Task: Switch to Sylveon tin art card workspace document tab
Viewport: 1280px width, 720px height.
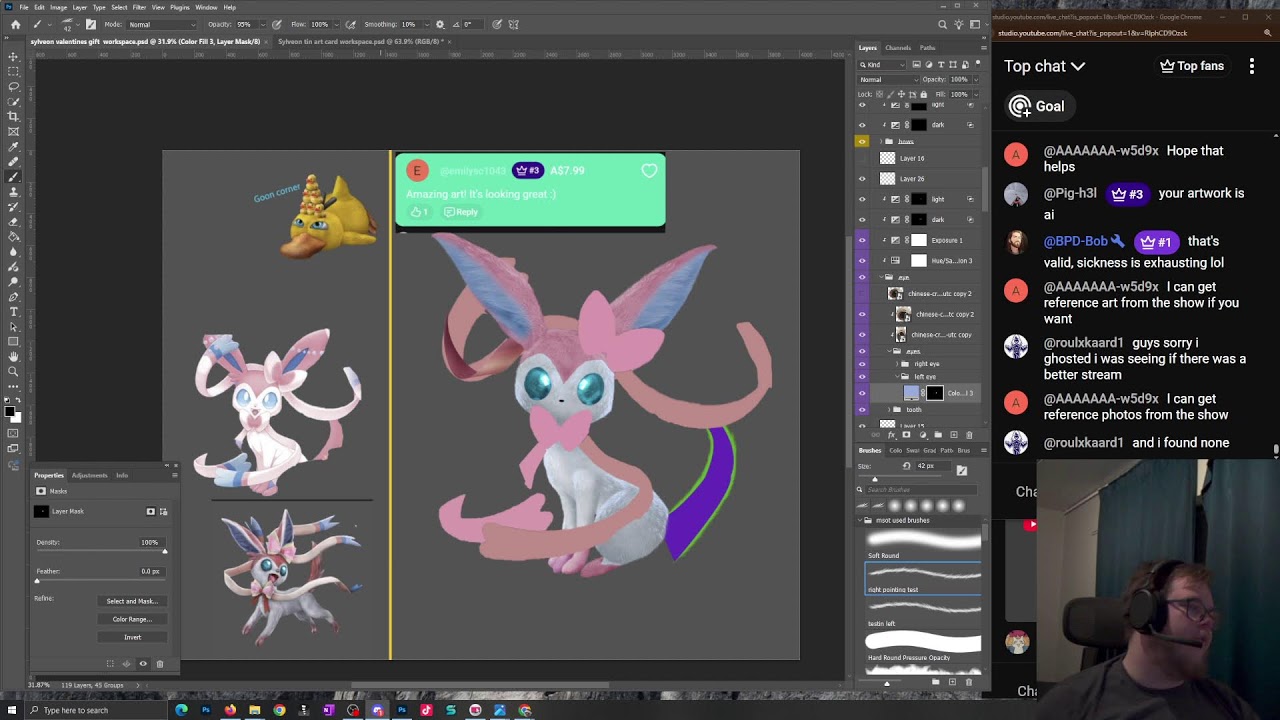Action: pos(360,42)
